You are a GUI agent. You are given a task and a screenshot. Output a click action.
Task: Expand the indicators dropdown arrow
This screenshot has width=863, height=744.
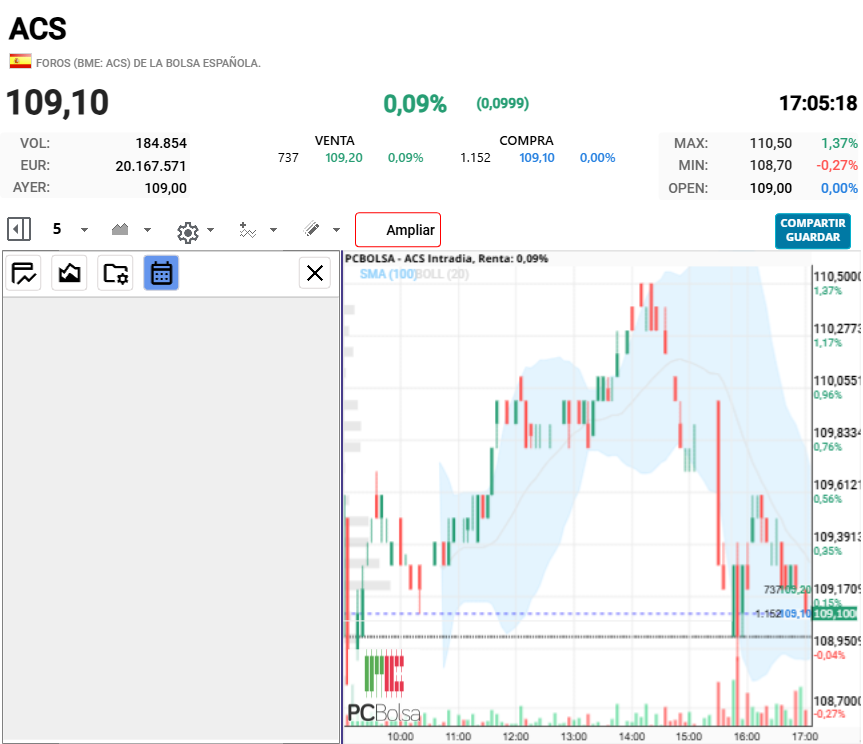[273, 229]
